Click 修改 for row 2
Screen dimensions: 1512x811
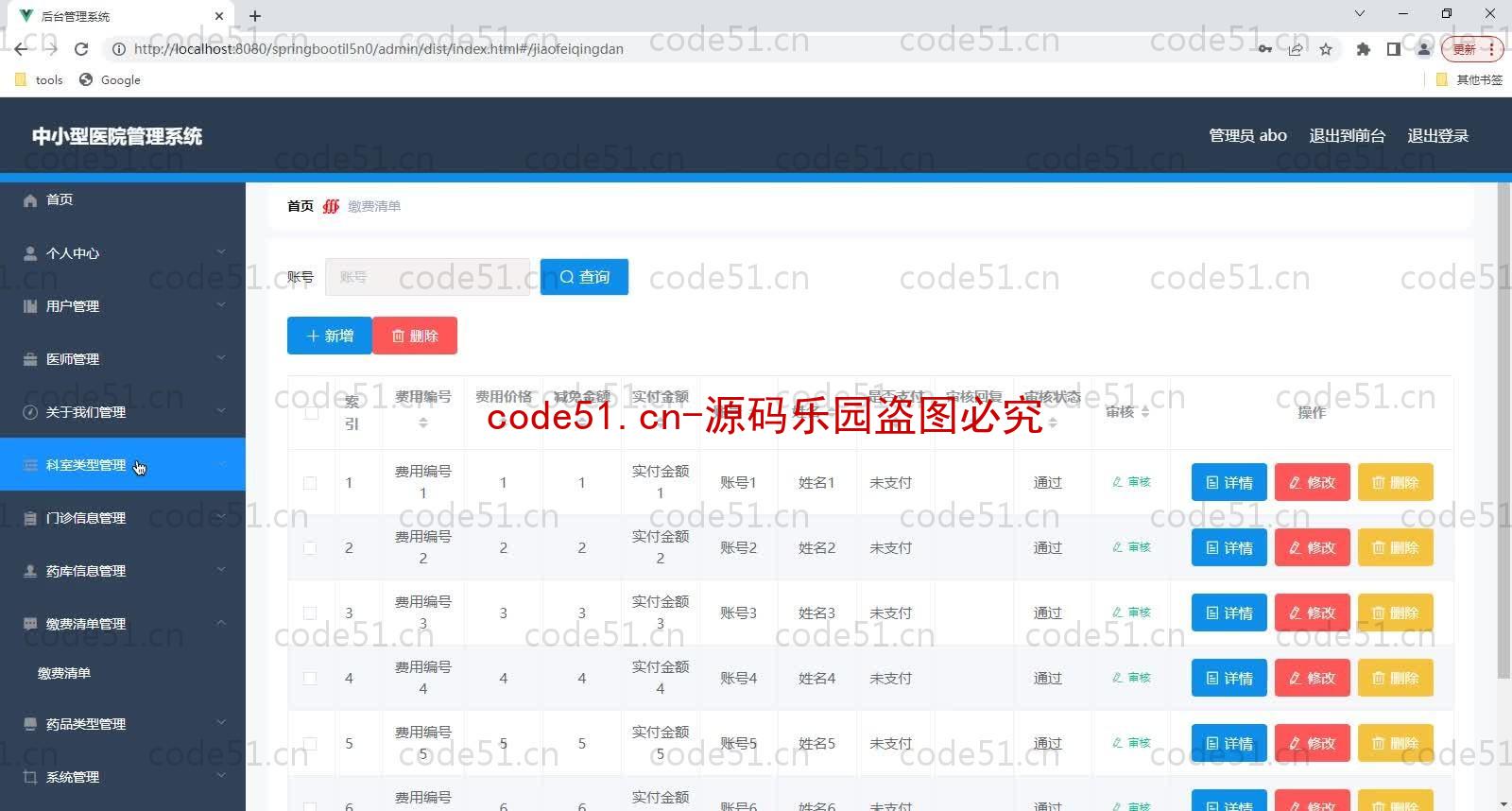coord(1313,547)
